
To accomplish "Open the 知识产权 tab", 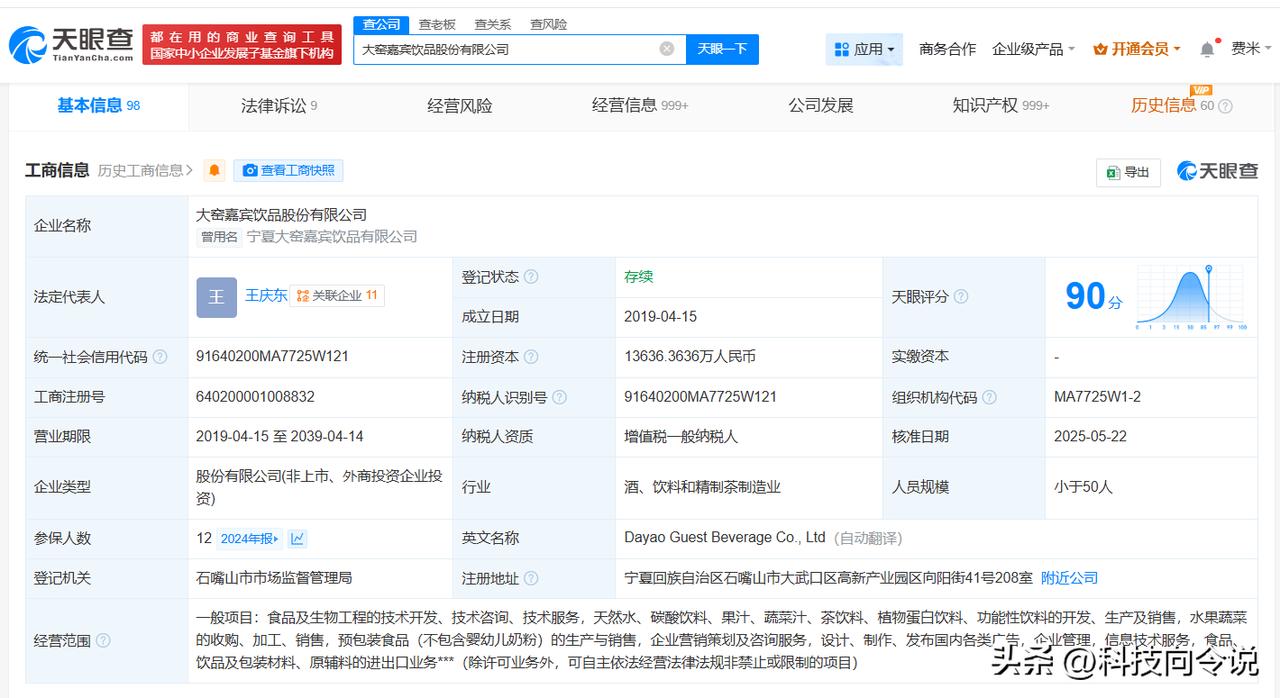I will point(1001,106).
